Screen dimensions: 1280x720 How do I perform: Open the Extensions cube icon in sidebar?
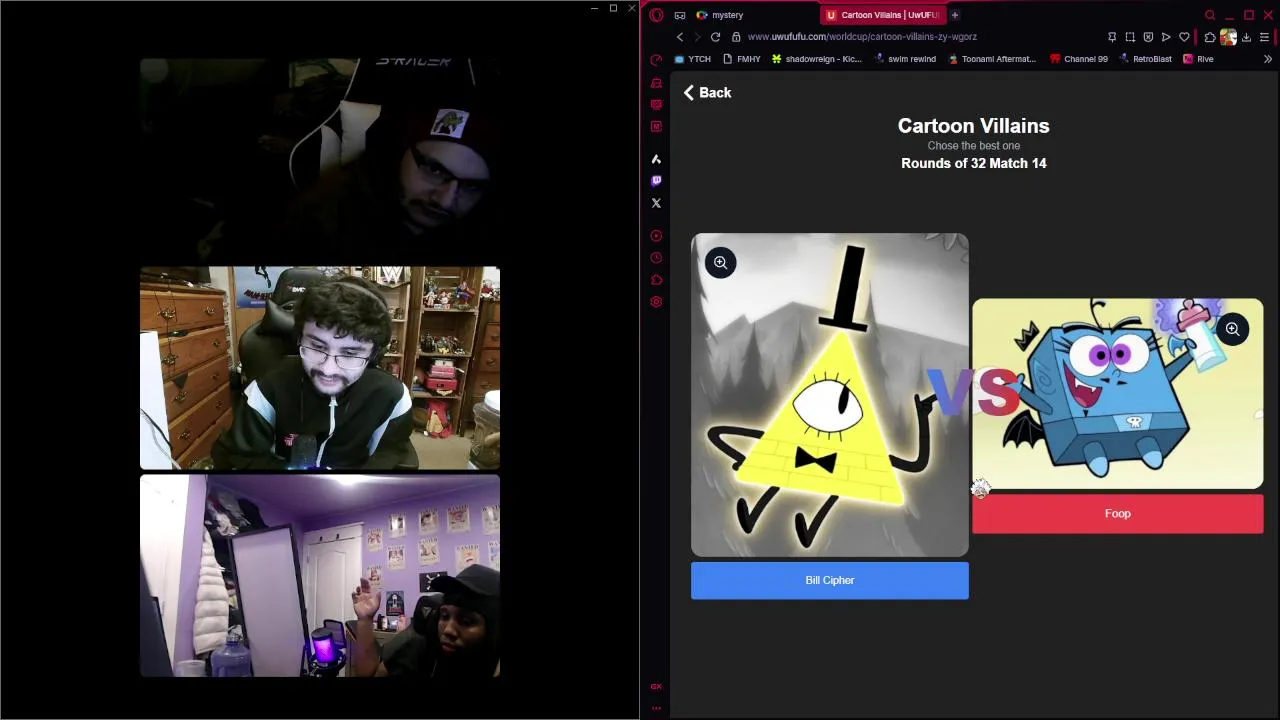pos(656,280)
